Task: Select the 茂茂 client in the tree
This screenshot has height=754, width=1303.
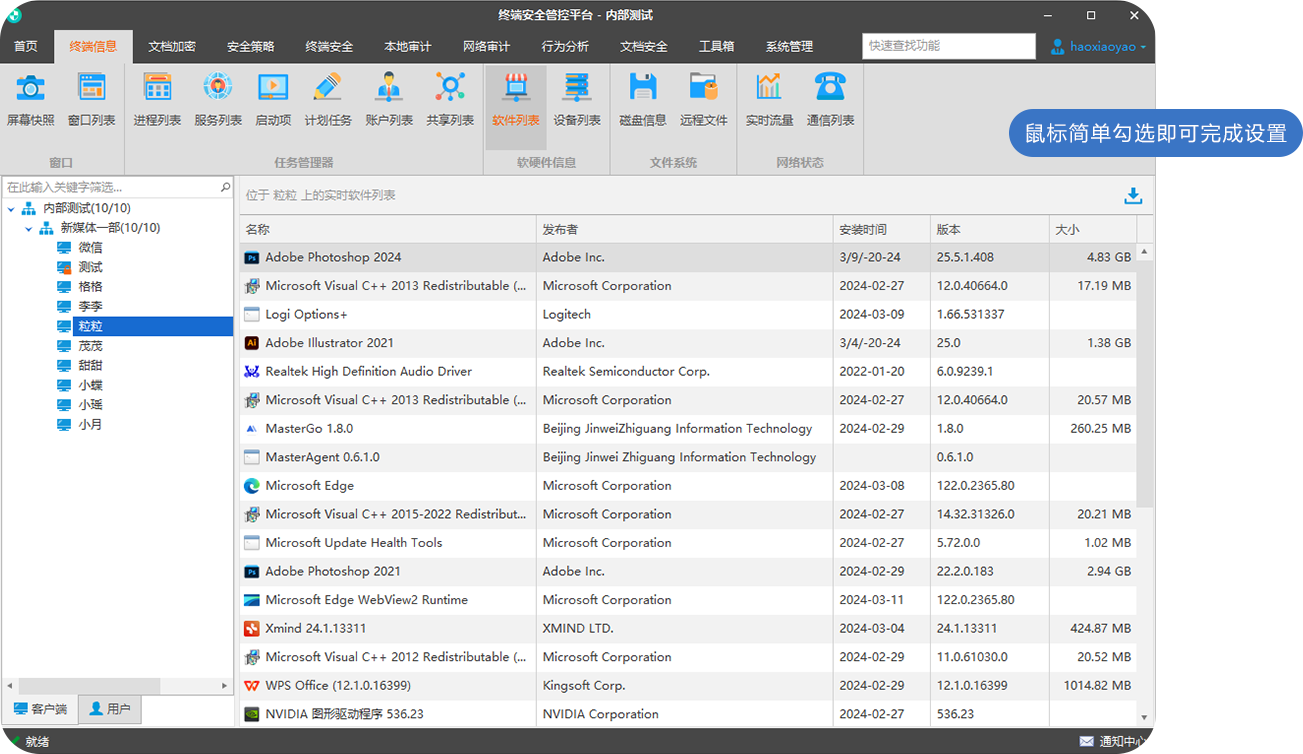Action: (90, 346)
